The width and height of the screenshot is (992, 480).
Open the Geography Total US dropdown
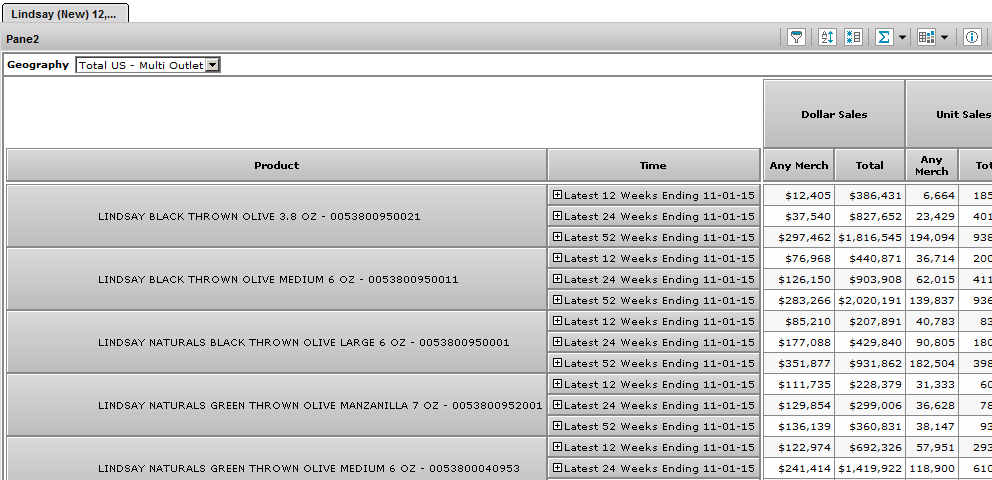(x=212, y=65)
